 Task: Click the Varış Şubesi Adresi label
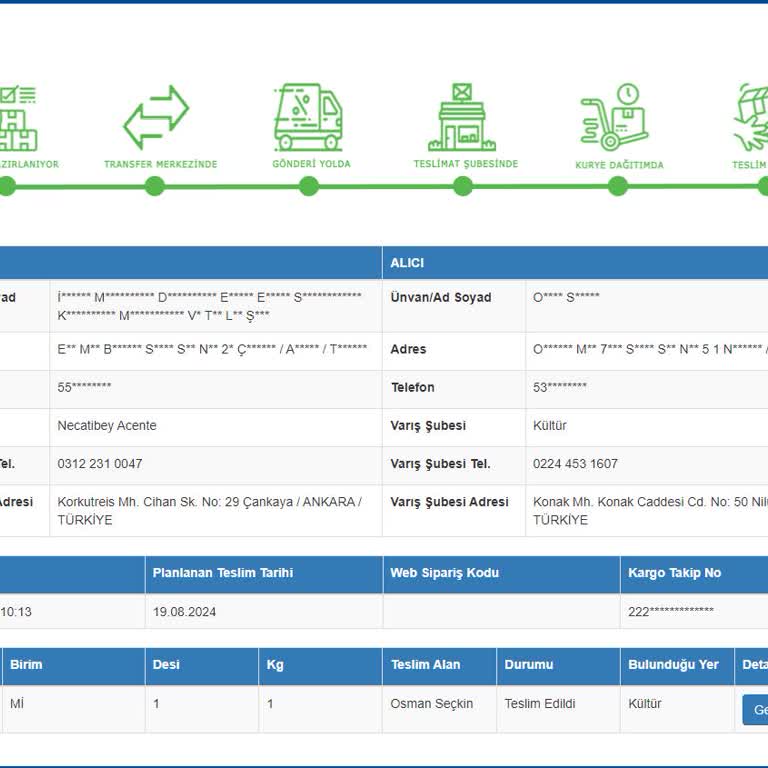point(450,502)
